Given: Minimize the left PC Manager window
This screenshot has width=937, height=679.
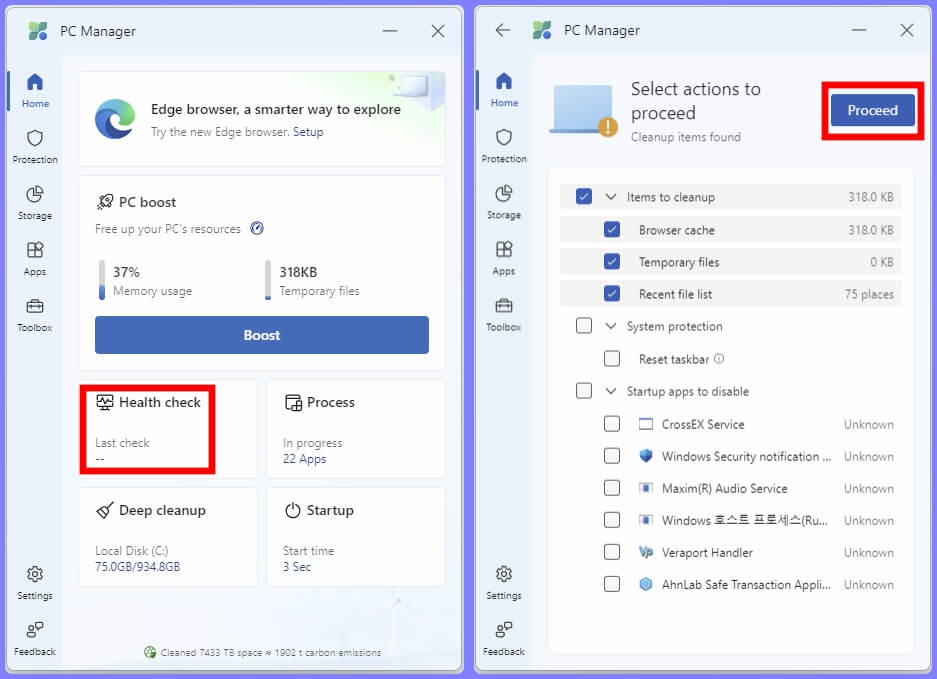Looking at the screenshot, I should 390,30.
